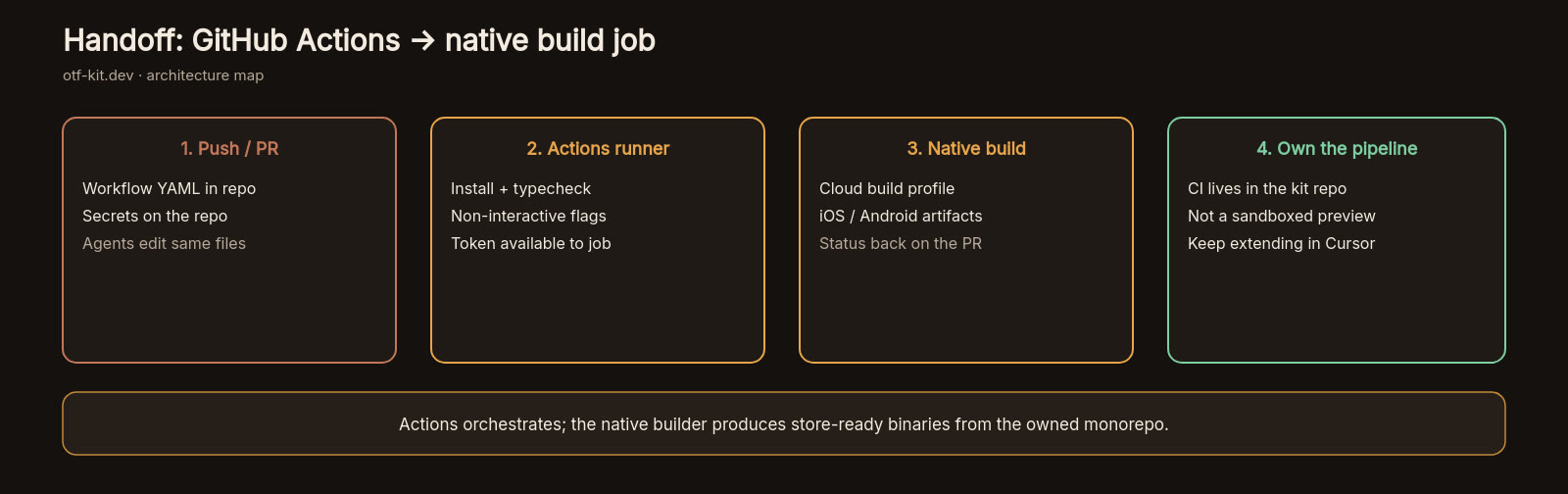Click 'CI lives in the kit repo' line
The width and height of the screenshot is (1568, 494).
point(1267,188)
